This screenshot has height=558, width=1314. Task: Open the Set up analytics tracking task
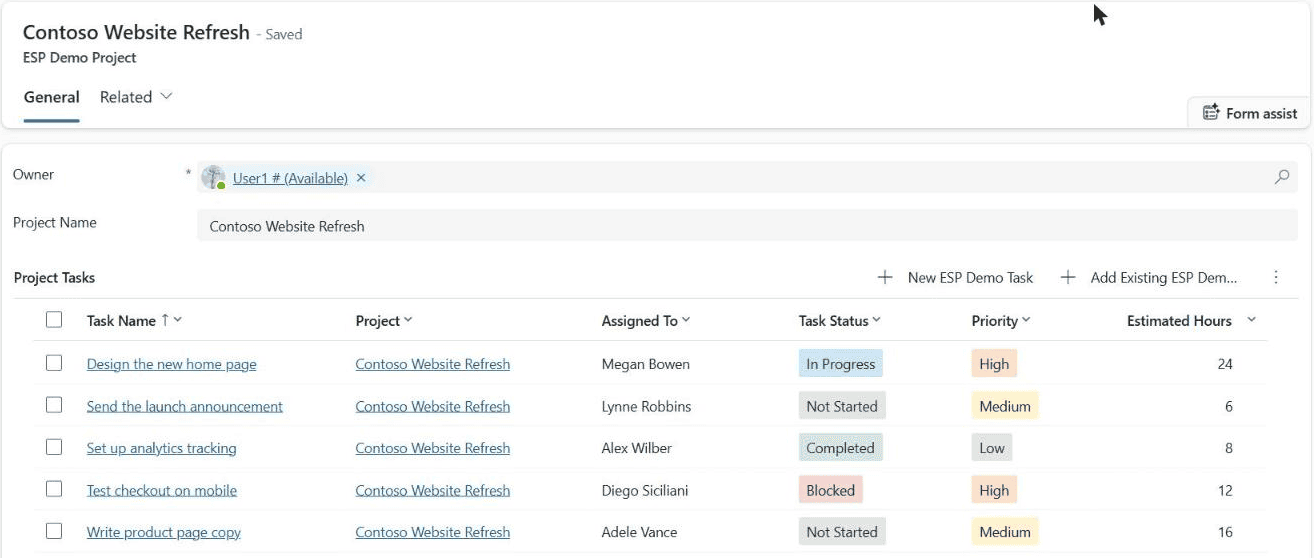tap(162, 448)
